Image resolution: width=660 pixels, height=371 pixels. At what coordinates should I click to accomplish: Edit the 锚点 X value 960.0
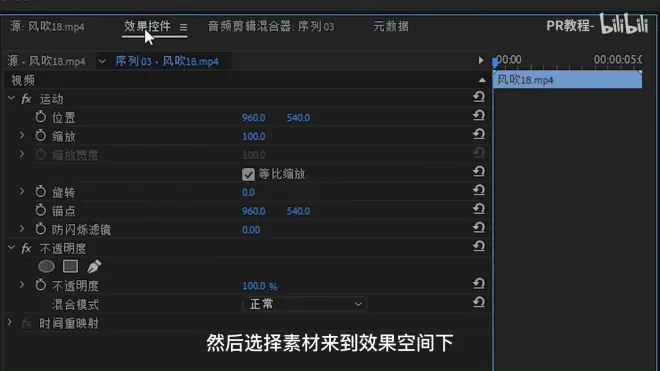(253, 211)
